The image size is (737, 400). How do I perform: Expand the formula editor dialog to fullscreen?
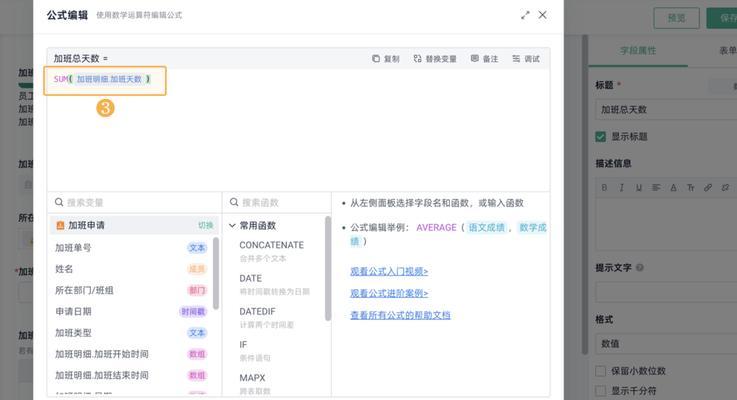525,15
